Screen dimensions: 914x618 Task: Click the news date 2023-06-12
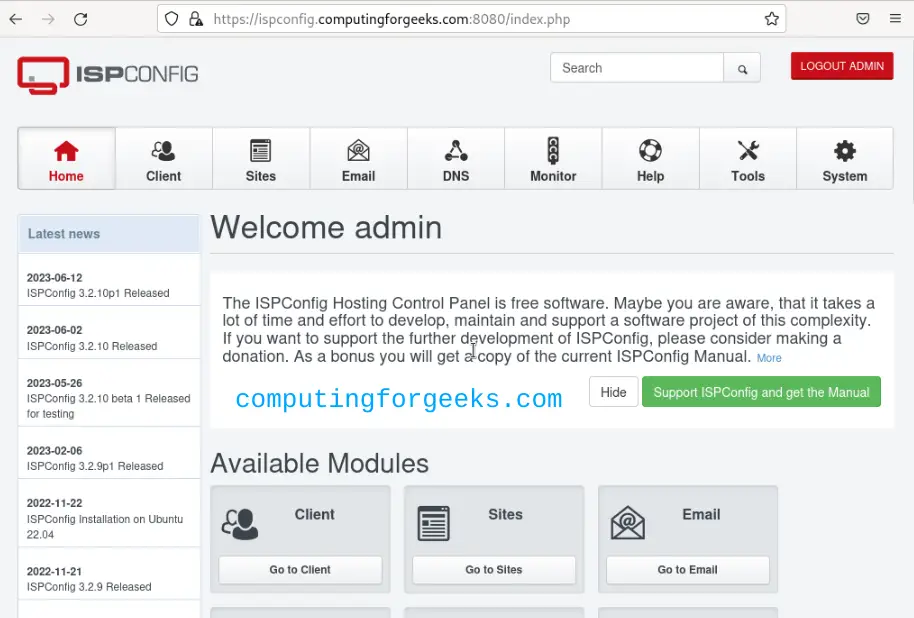[55, 278]
